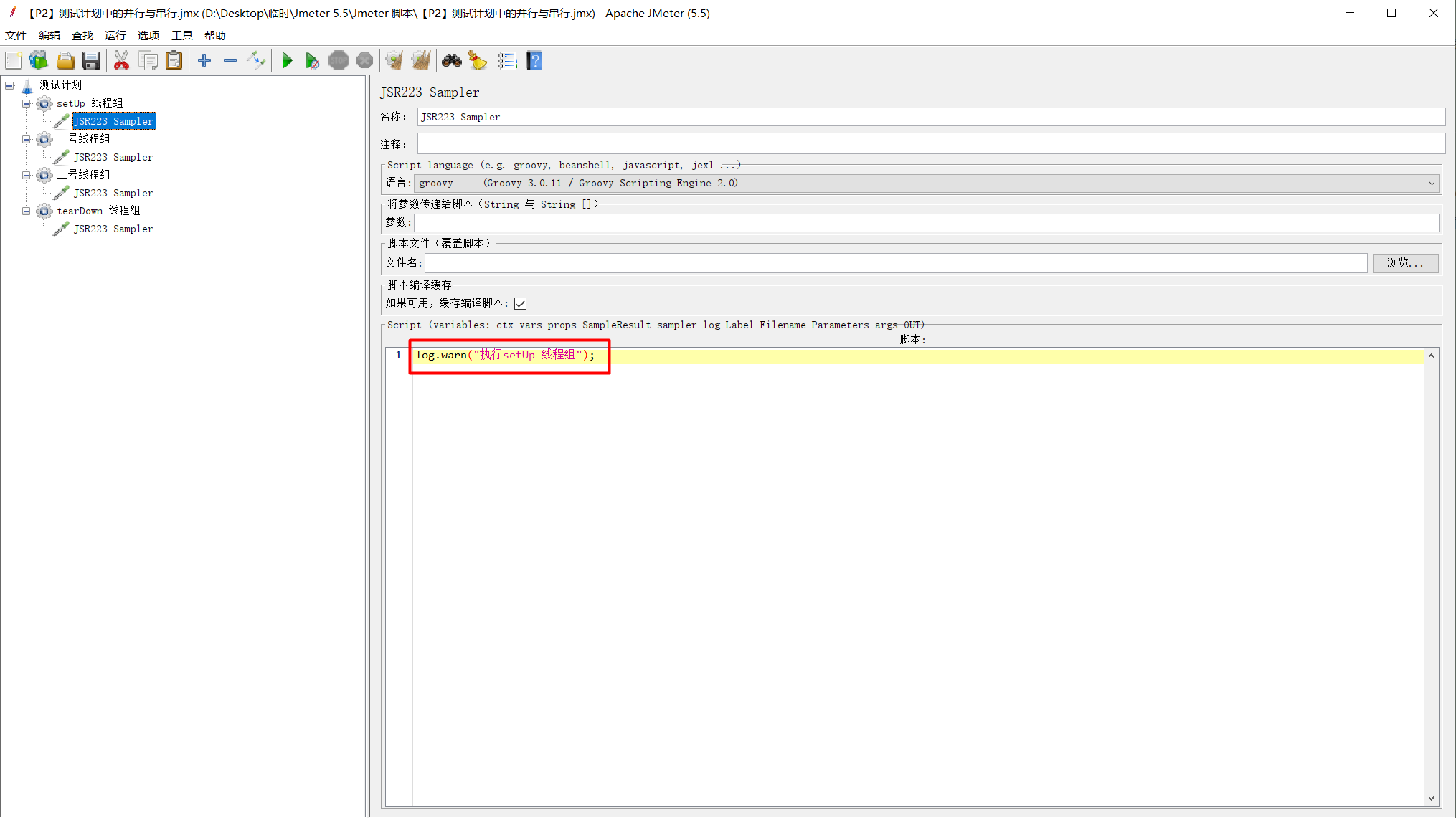
Task: Click the 文件名 input field
Action: 896,263
